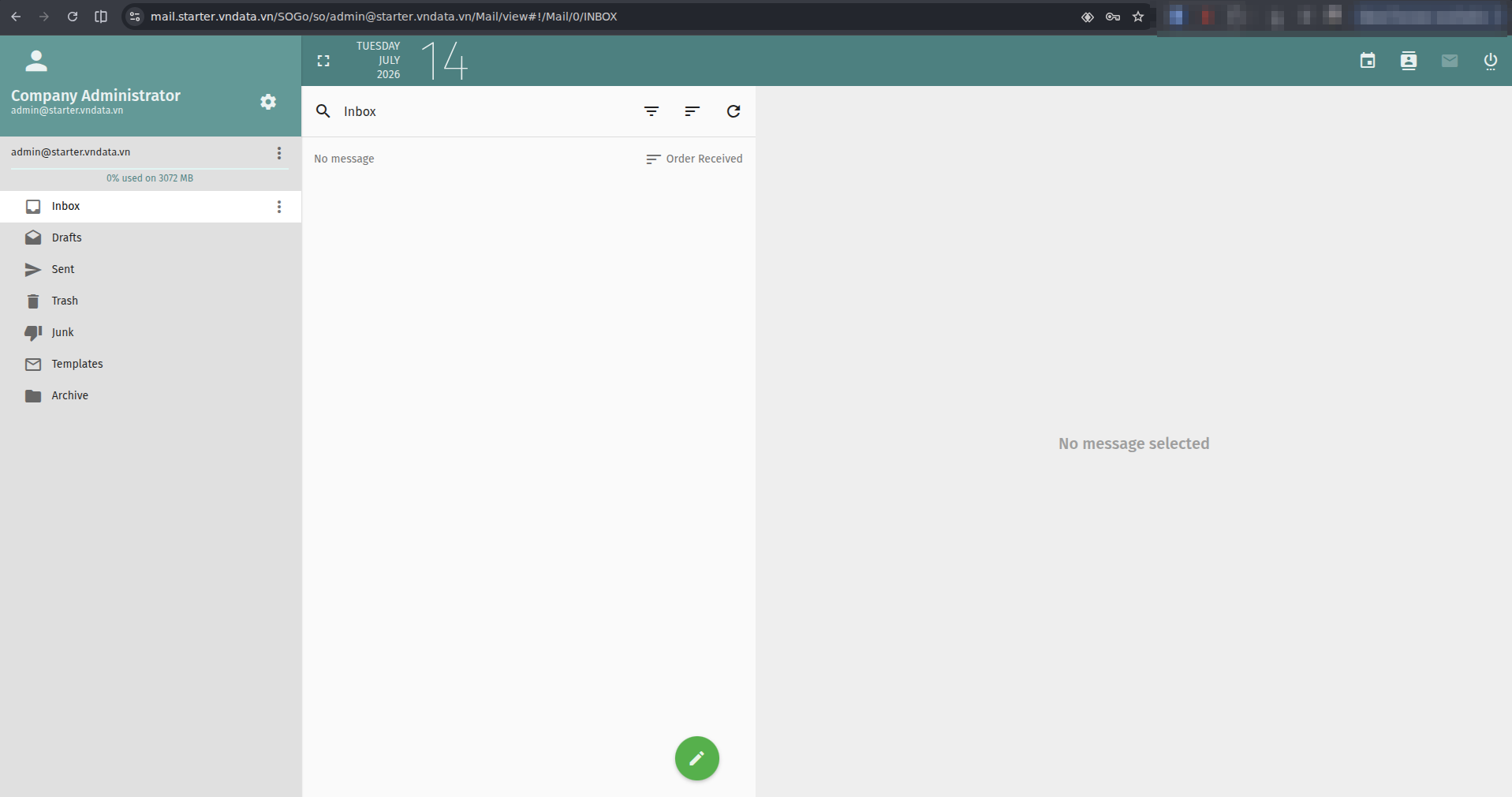Bookmark this page with star icon
The height and width of the screenshot is (797, 1512).
tap(1138, 17)
